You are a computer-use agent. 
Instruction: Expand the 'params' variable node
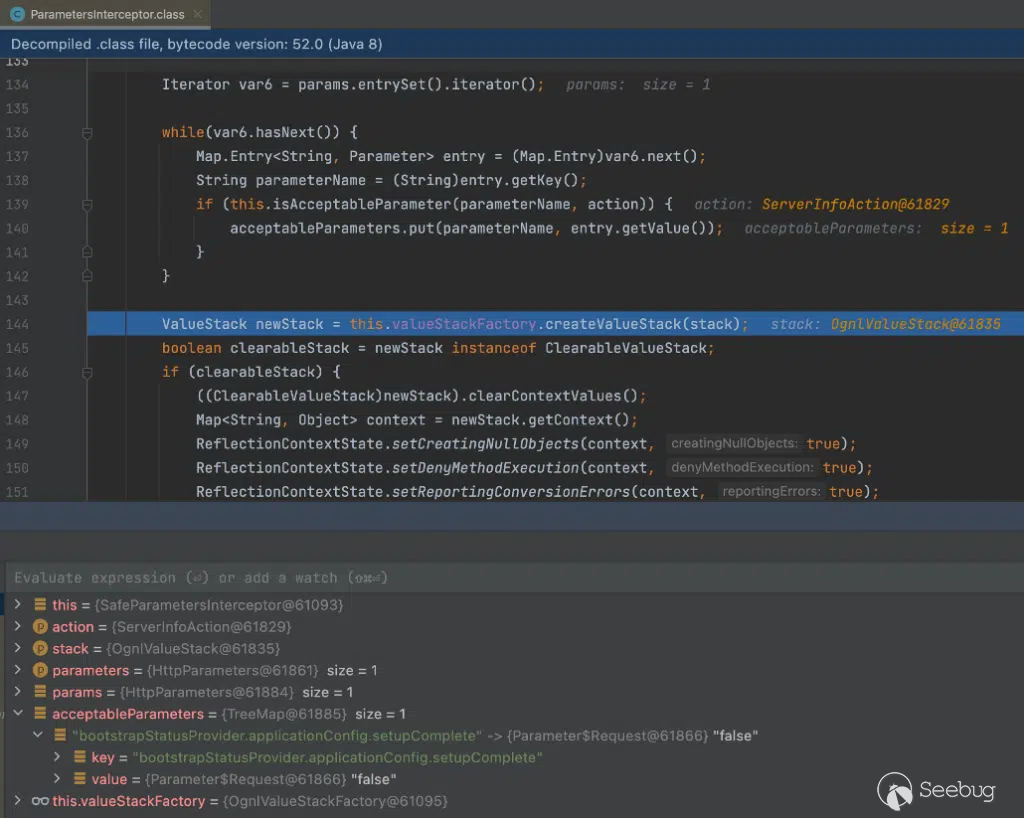[x=18, y=692]
